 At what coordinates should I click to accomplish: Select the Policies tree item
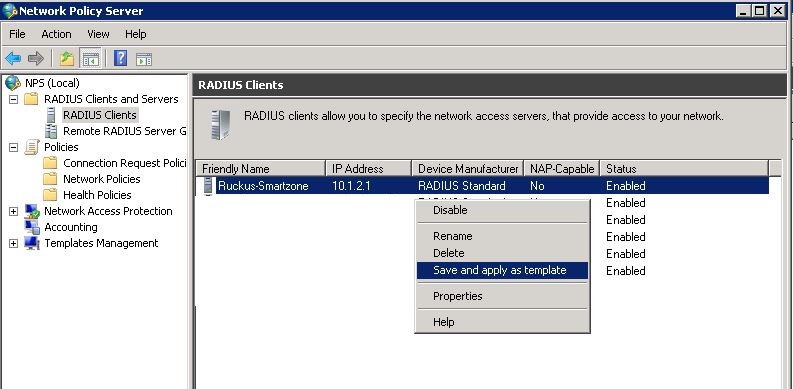(x=61, y=147)
